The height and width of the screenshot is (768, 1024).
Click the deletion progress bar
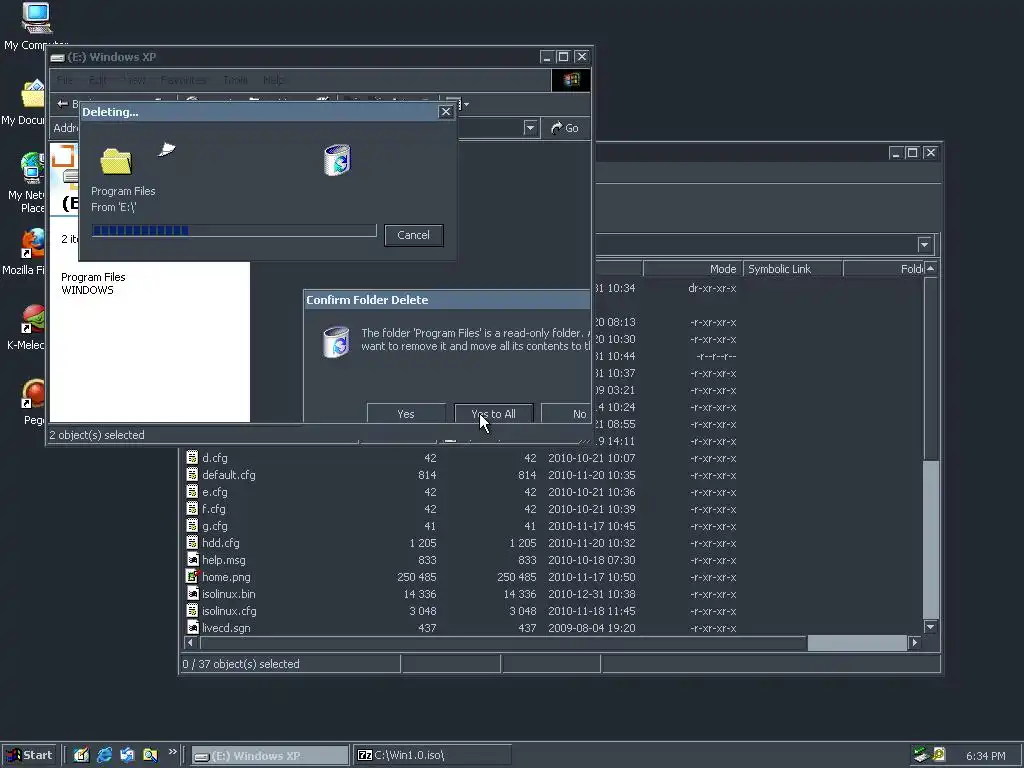pyautogui.click(x=234, y=231)
